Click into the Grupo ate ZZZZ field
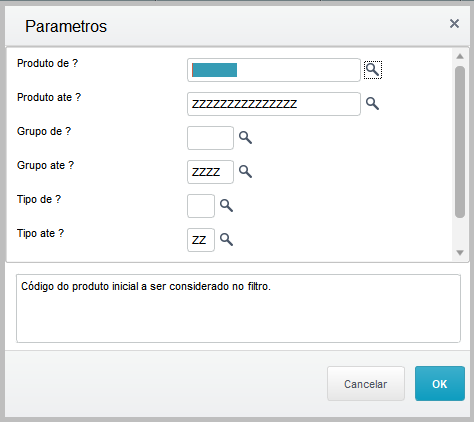The image size is (474, 422). pyautogui.click(x=210, y=172)
